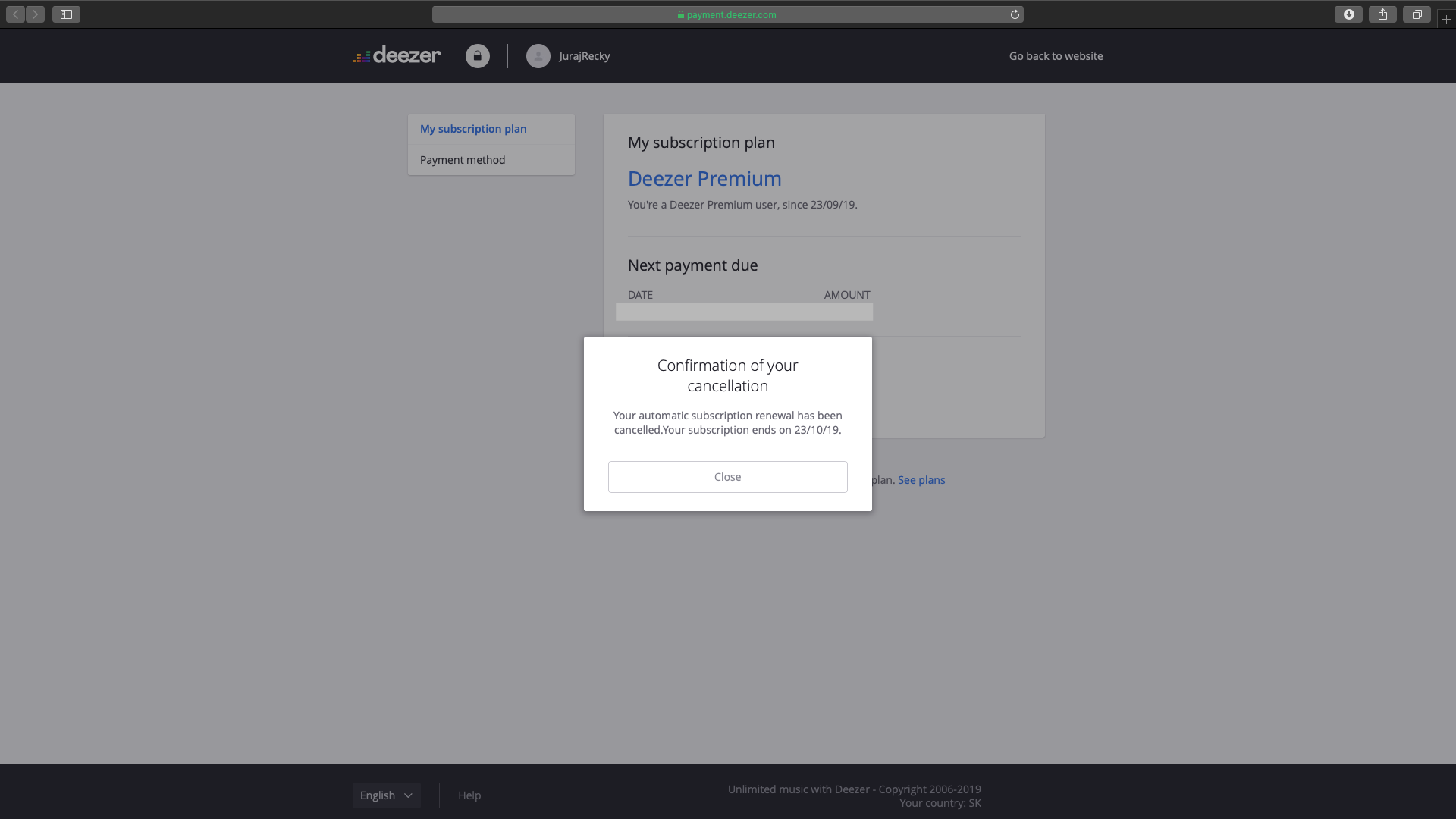Toggle the Safari sidebar button

point(66,14)
